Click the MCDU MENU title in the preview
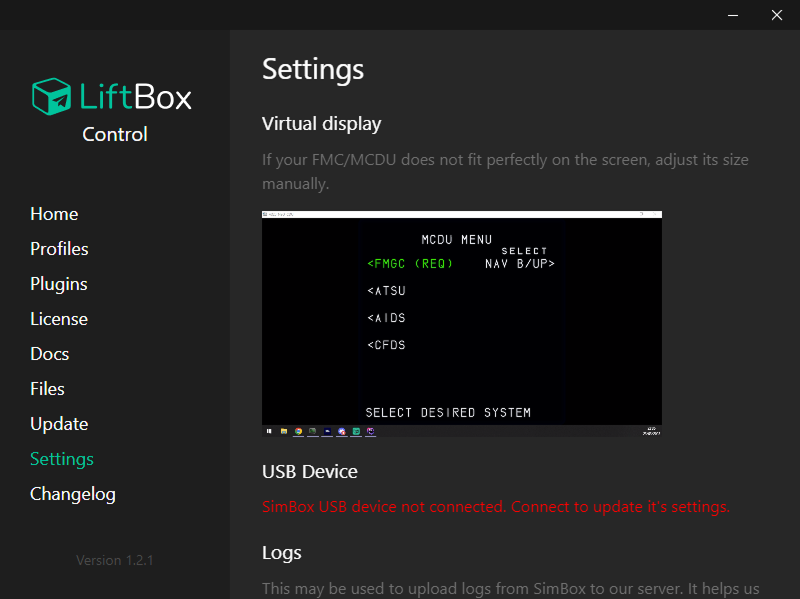The image size is (800, 599). (x=457, y=240)
